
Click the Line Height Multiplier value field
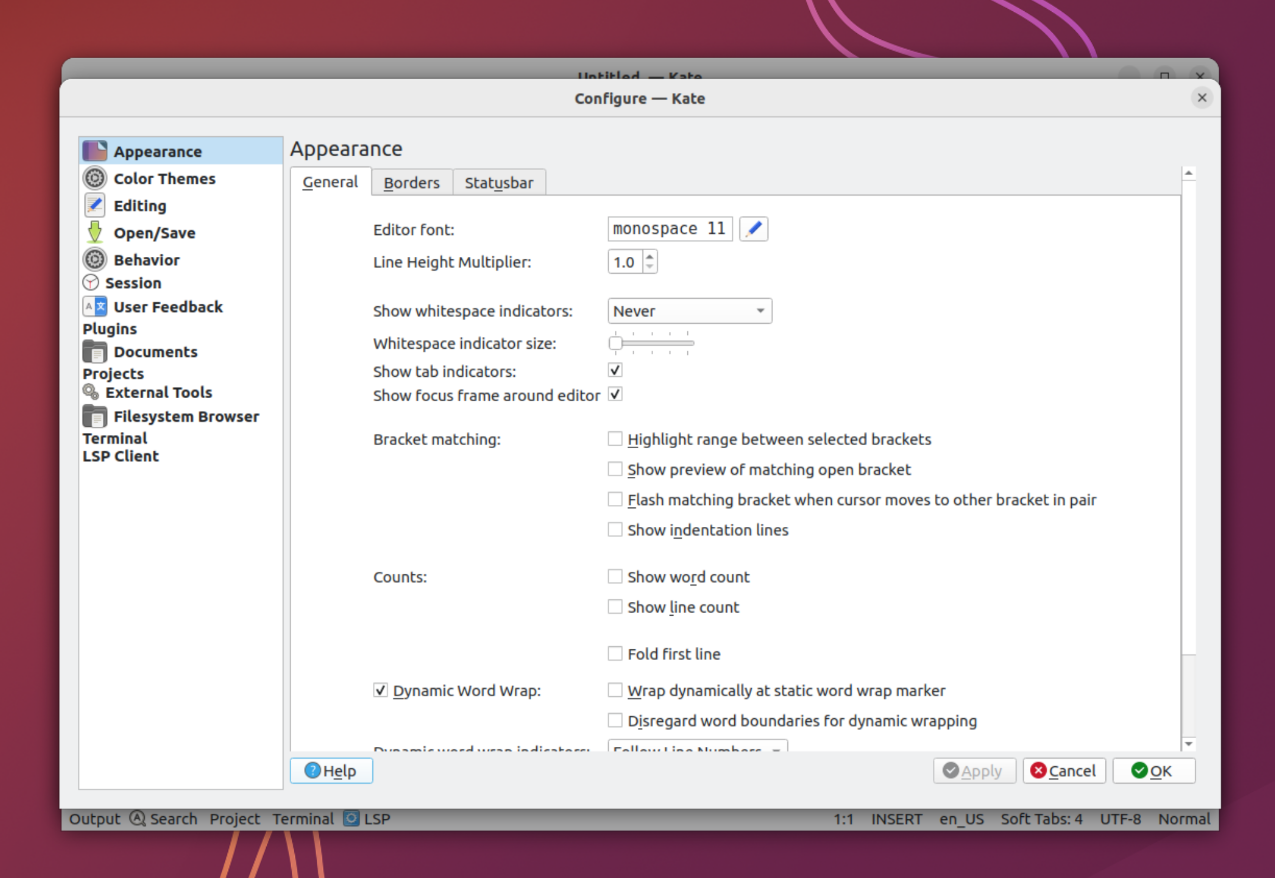pyautogui.click(x=626, y=262)
